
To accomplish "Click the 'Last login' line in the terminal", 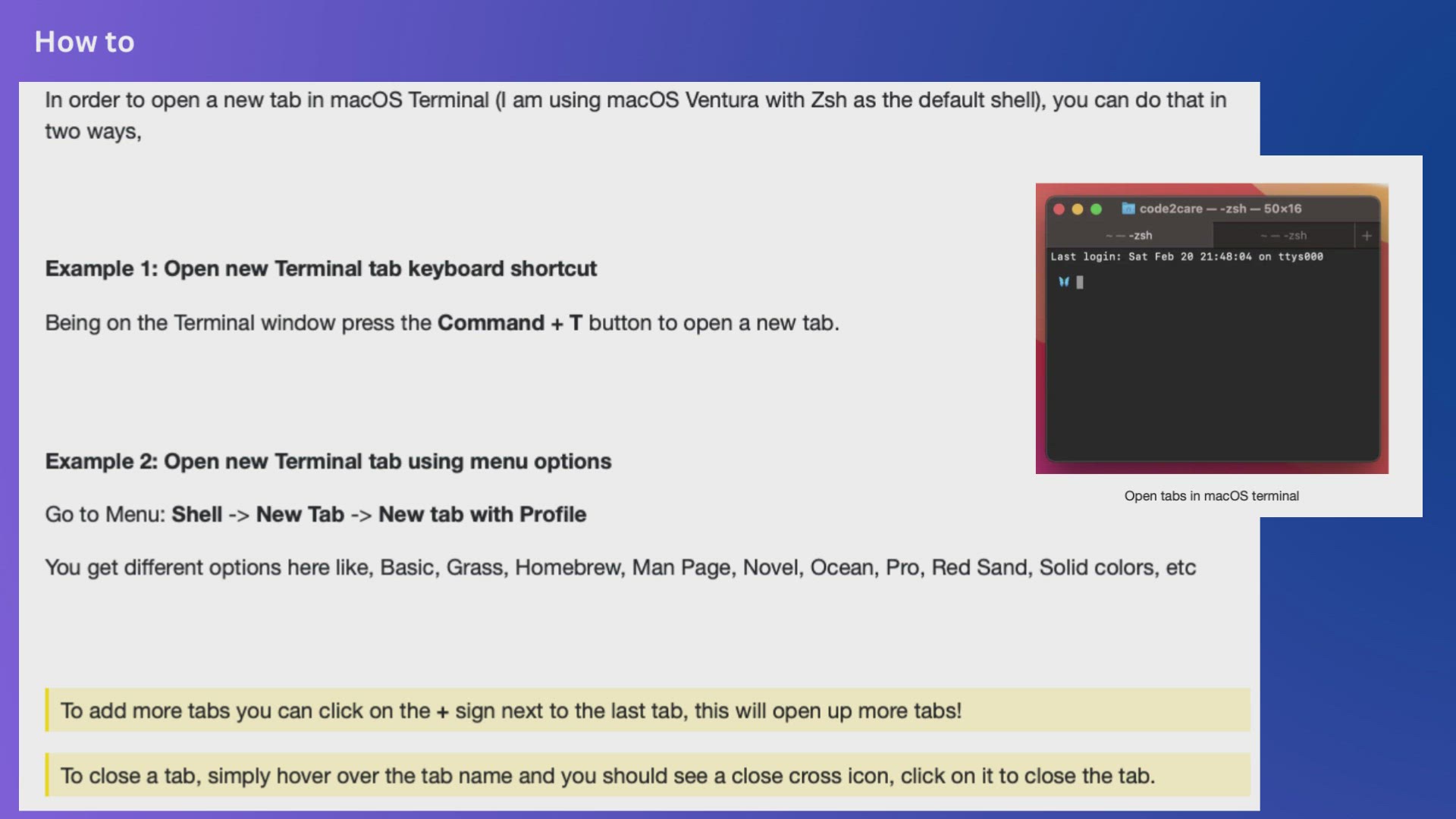I will point(1186,257).
